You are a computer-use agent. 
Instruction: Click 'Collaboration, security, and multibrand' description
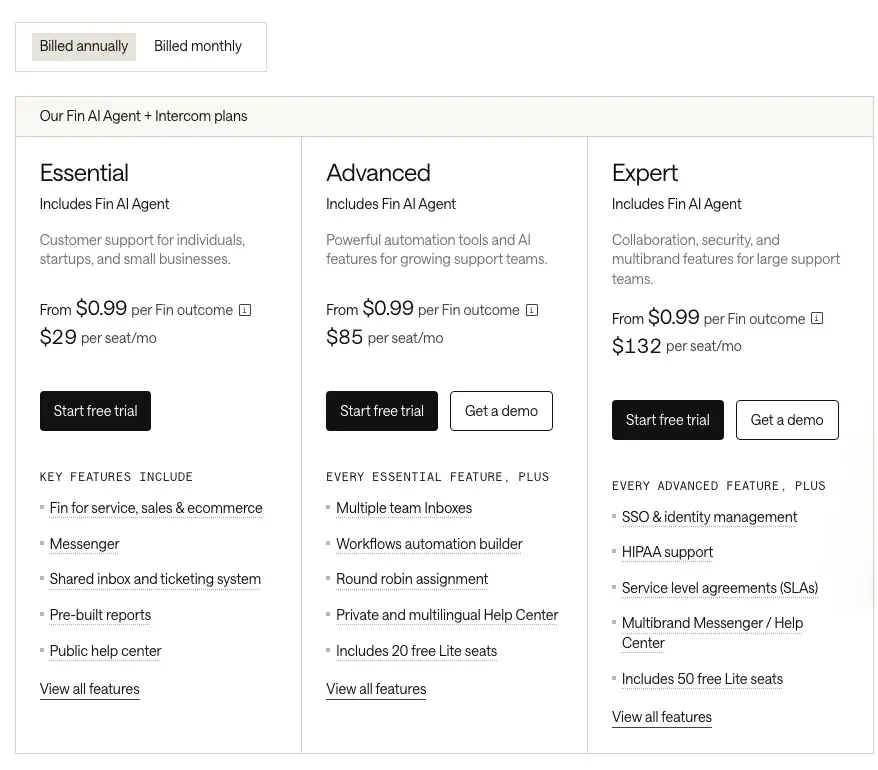726,259
